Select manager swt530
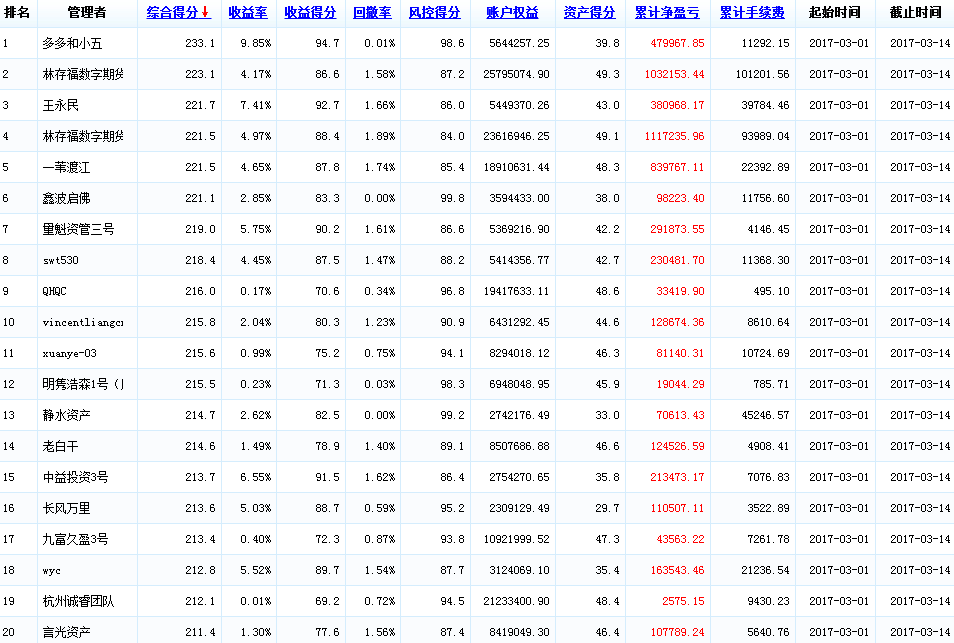Screen dimensions: 954x643 (60, 260)
